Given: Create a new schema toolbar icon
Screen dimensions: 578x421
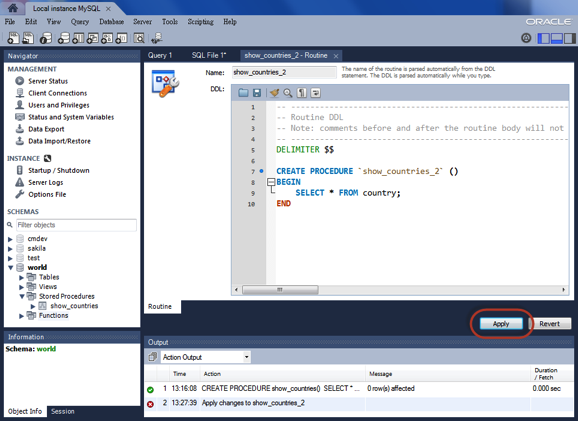Looking at the screenshot, I should click(64, 38).
